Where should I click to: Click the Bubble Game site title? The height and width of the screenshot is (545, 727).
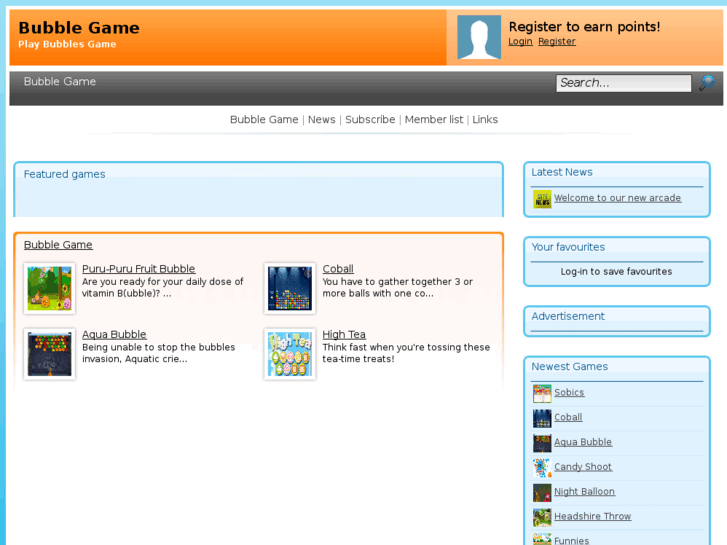(79, 28)
